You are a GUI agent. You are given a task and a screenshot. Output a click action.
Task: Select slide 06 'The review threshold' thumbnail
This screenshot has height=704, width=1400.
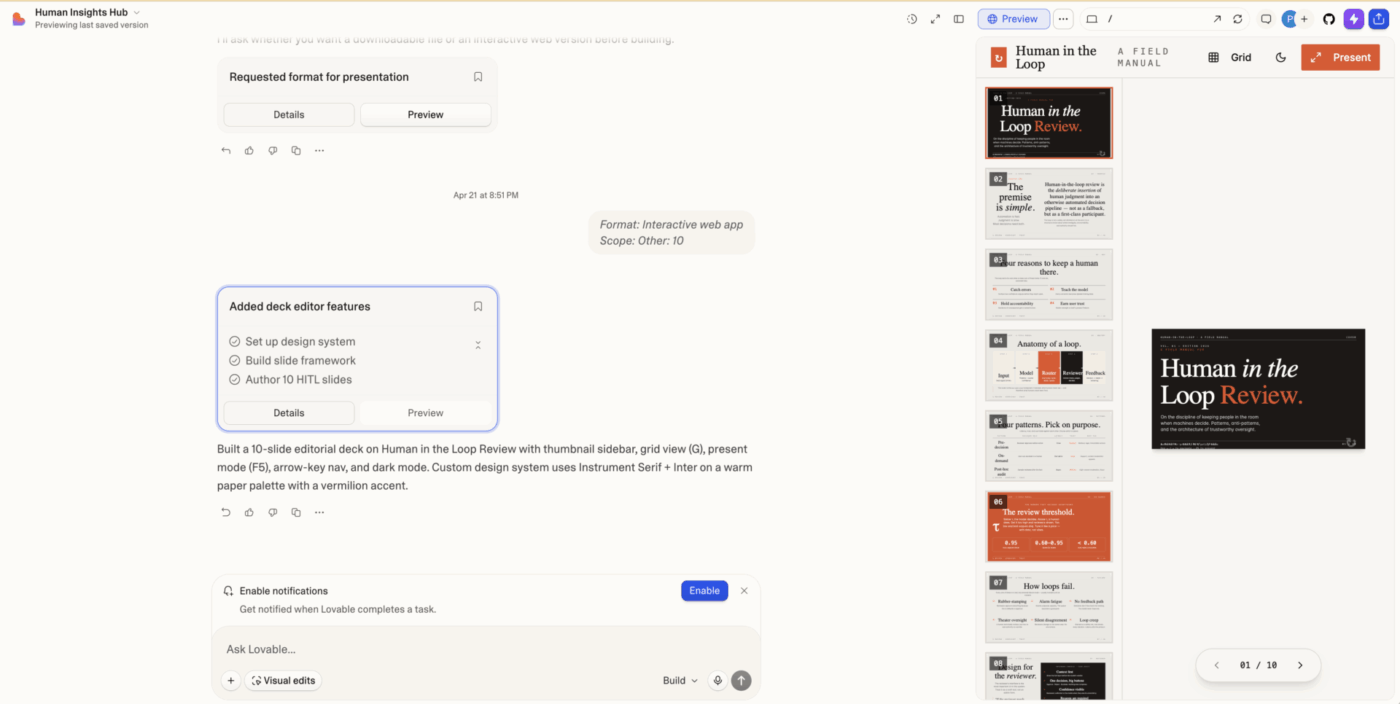click(1049, 527)
